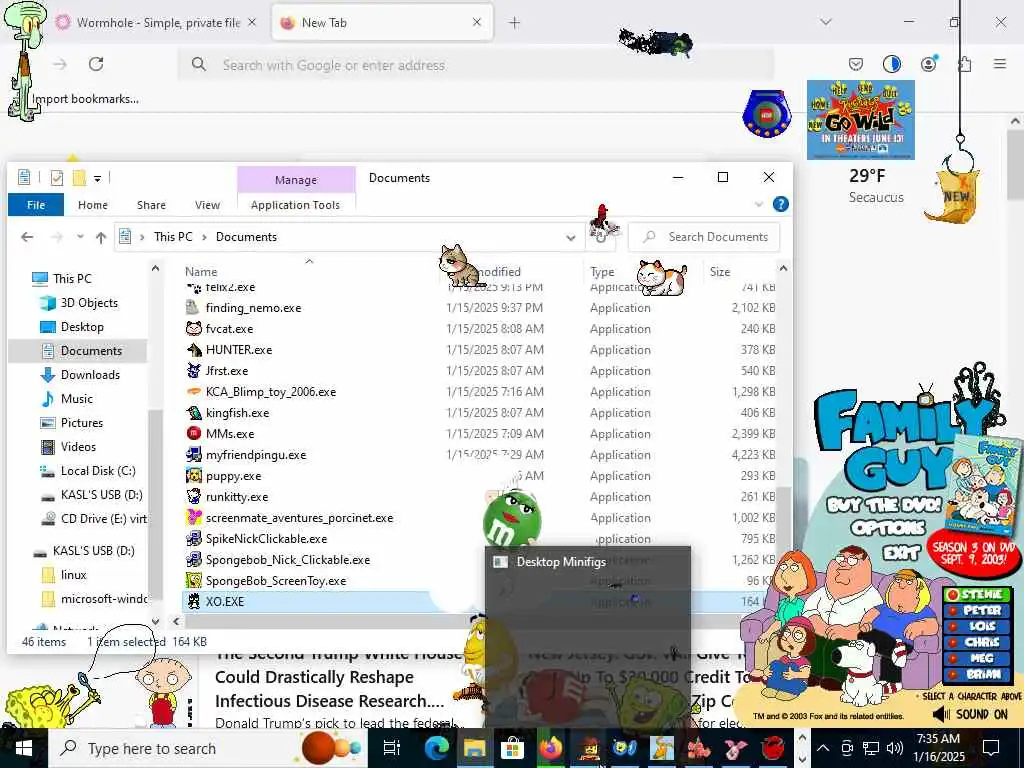This screenshot has width=1024, height=768.
Task: Select SpongeBob_ScreenToy.exe file
Action: [276, 581]
